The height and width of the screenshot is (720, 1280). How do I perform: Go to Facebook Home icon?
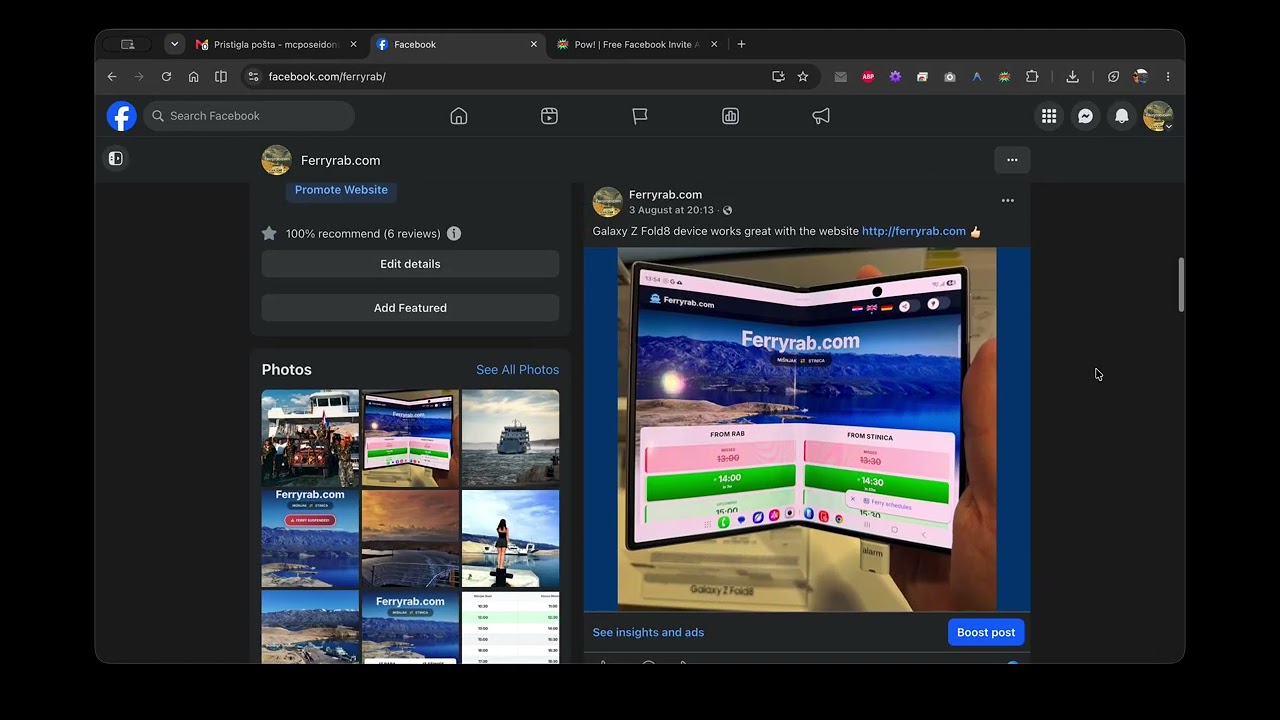click(x=459, y=116)
